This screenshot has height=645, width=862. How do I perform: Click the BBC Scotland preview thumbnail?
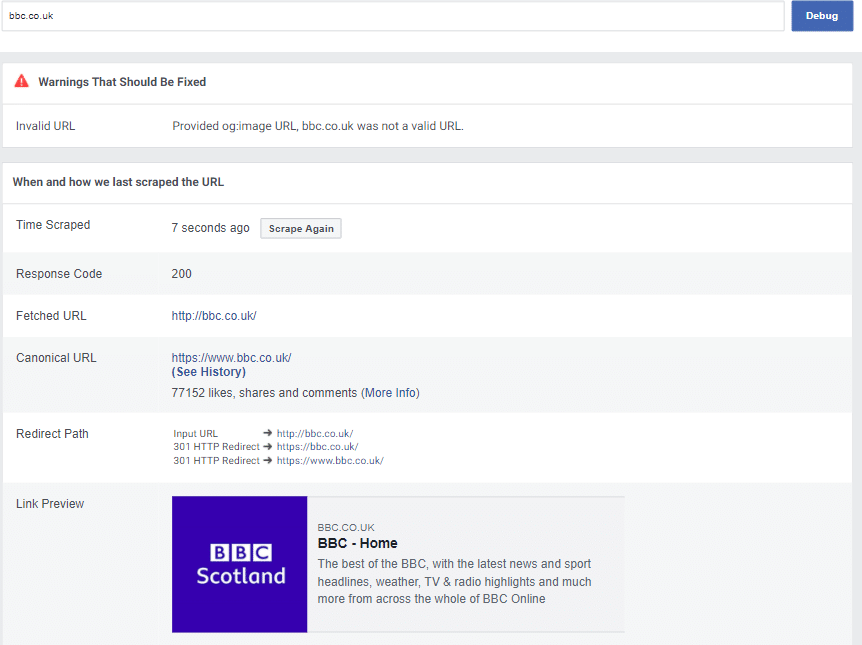tap(240, 564)
